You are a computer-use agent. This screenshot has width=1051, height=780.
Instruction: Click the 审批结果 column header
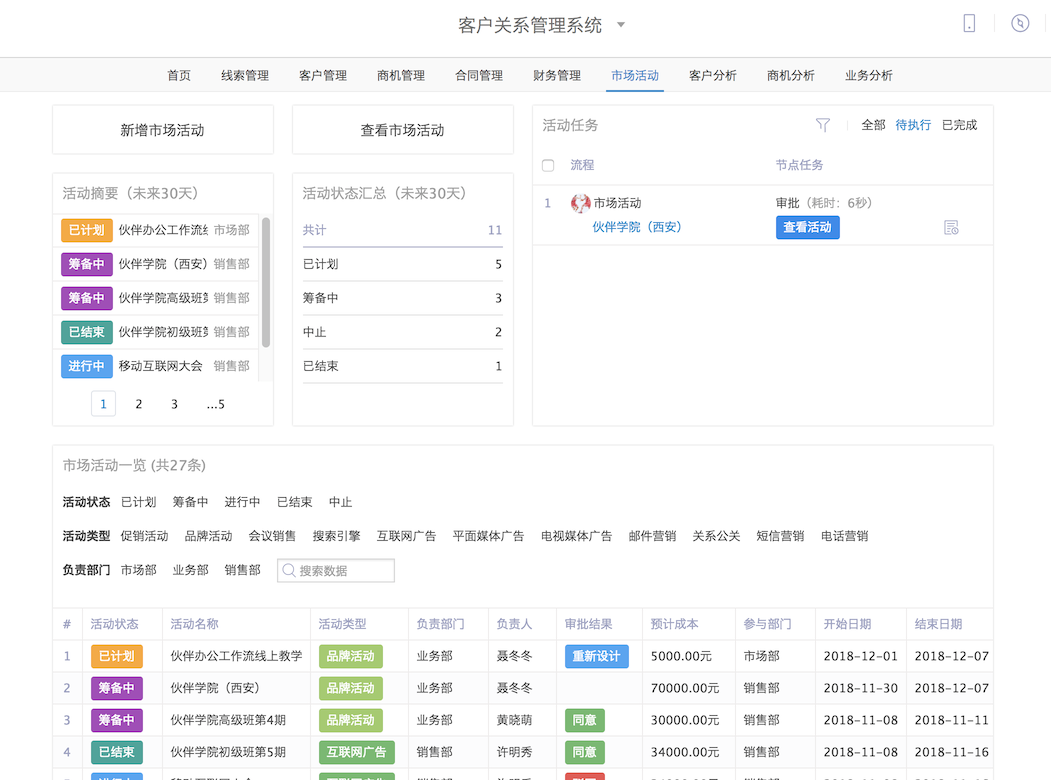[x=589, y=624]
